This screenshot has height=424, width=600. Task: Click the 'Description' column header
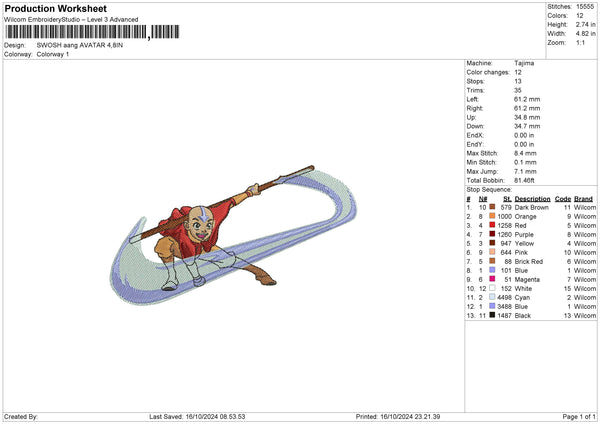coord(532,199)
